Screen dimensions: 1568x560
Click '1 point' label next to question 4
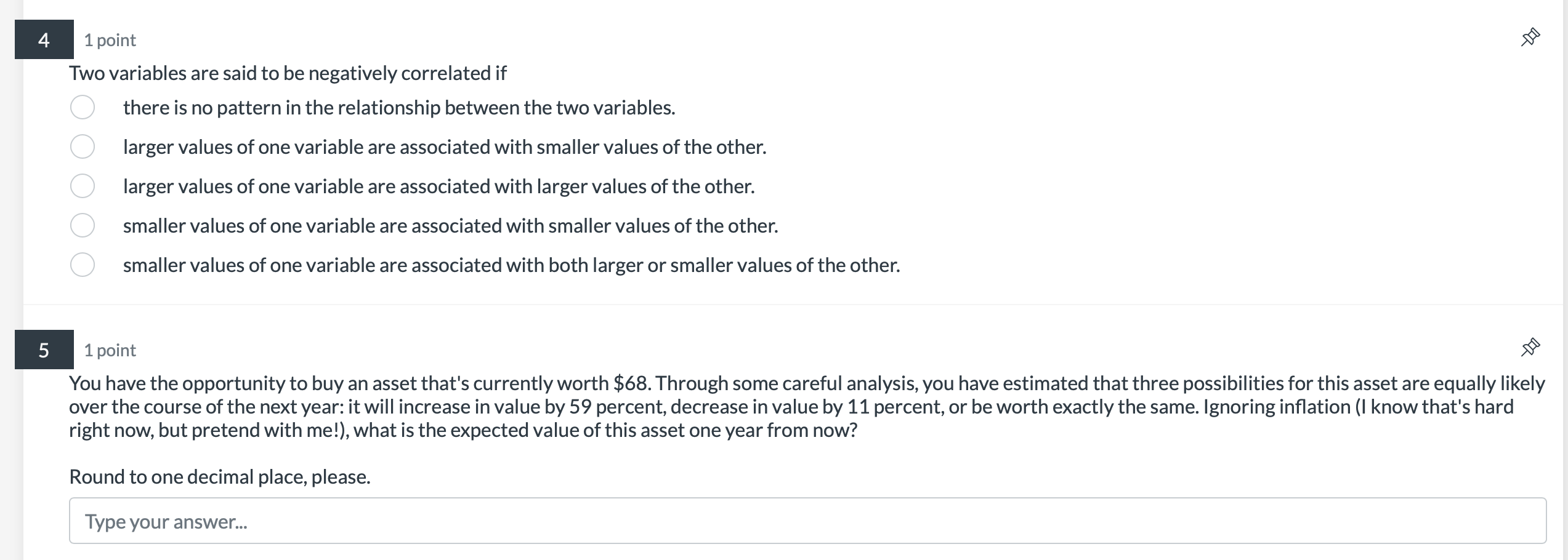(x=110, y=40)
